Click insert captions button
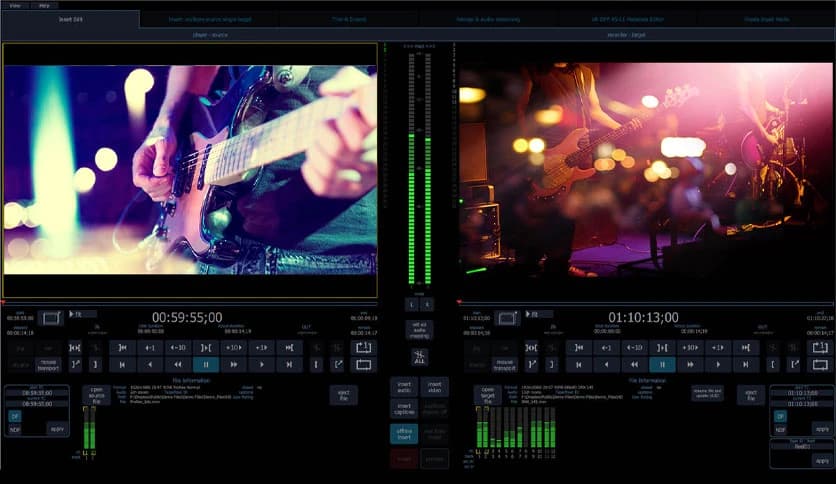 tap(404, 409)
